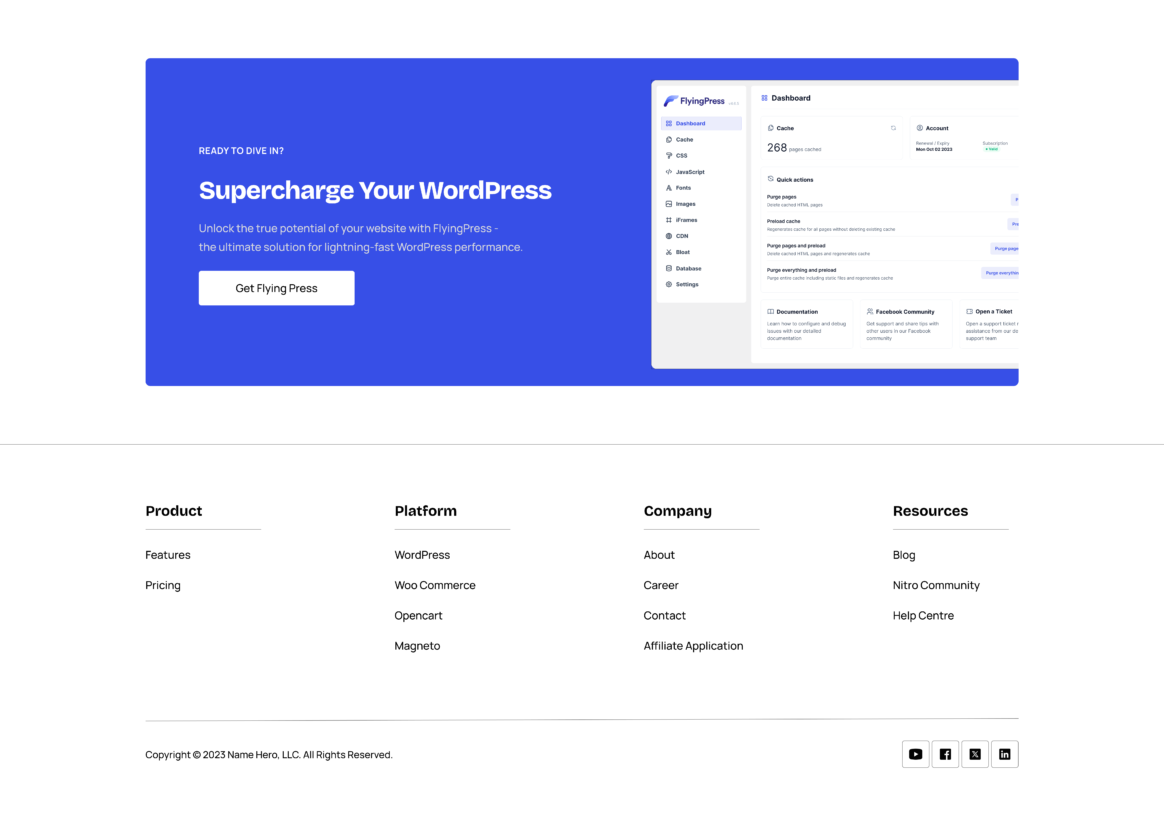Open the Features footer link
This screenshot has width=1164, height=826.
click(168, 555)
